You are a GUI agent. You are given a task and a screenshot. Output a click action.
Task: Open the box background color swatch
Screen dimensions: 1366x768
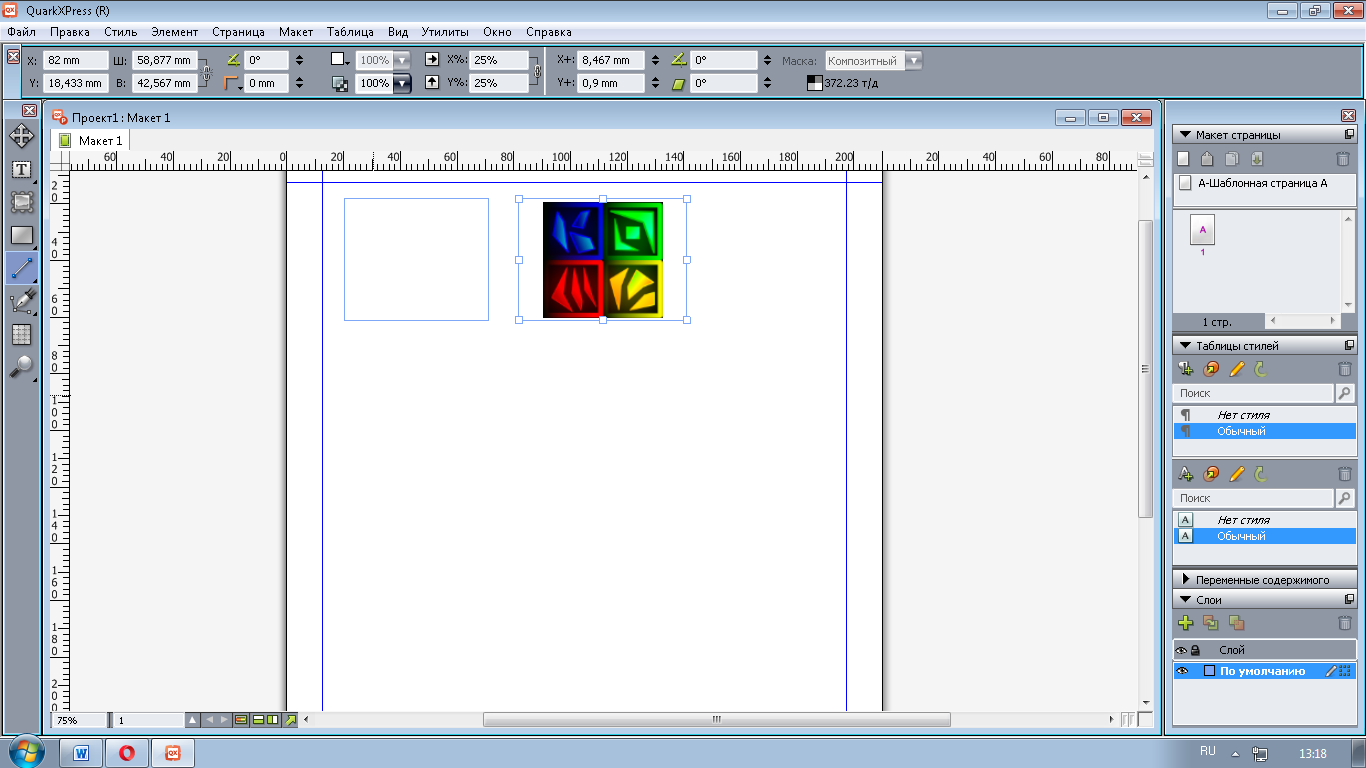(x=340, y=60)
